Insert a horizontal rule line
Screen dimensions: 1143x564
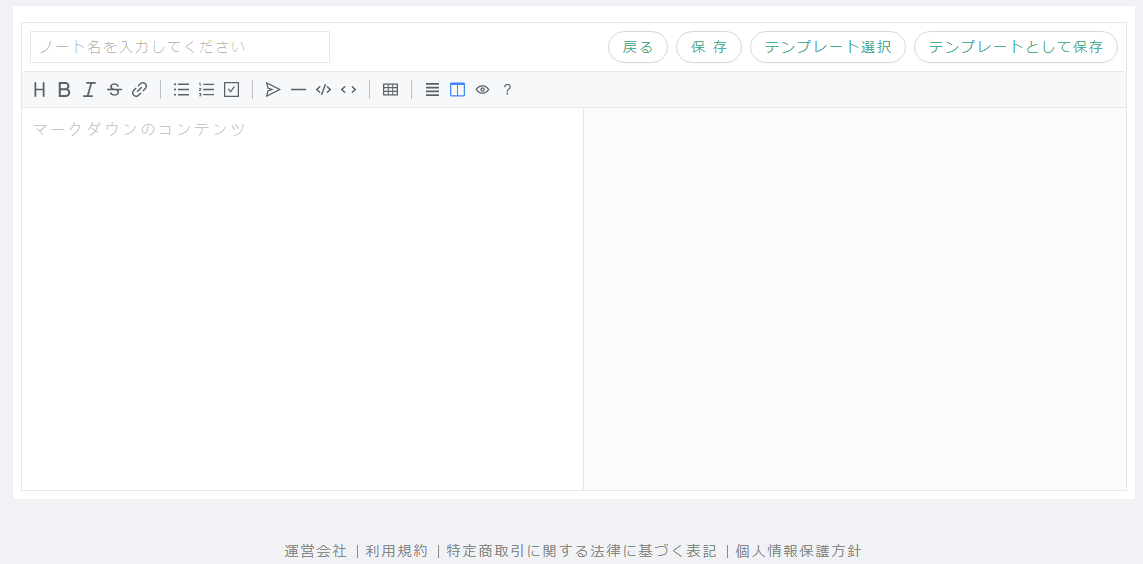tap(298, 90)
